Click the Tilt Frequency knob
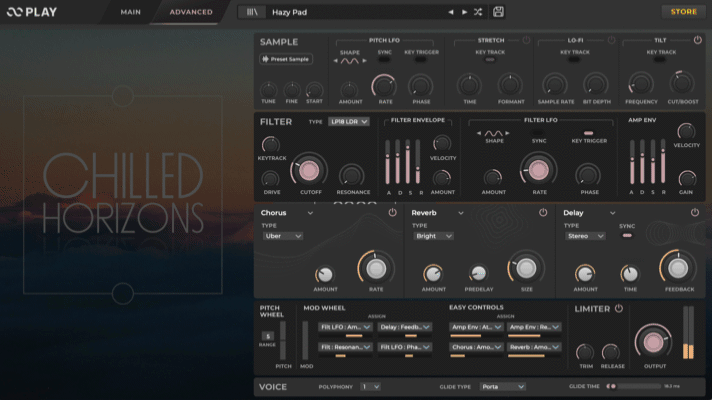Image resolution: width=712 pixels, height=400 pixels. pos(641,84)
